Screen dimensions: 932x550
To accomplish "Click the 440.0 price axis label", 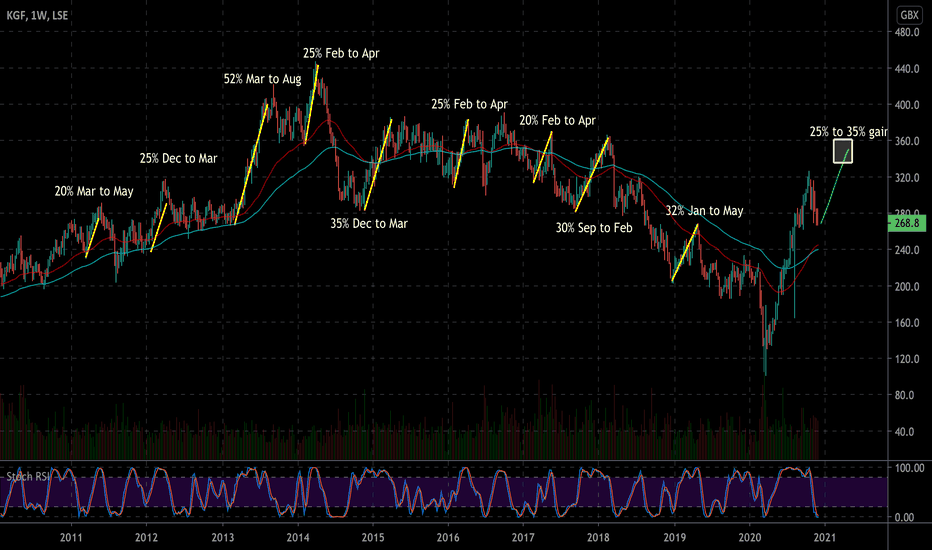I will 907,69.
